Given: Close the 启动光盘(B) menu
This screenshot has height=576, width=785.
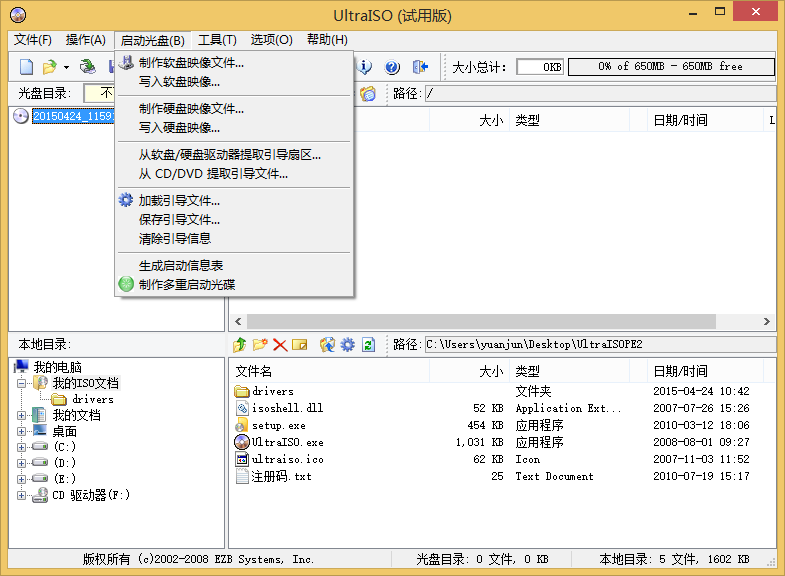Looking at the screenshot, I should click(153, 41).
